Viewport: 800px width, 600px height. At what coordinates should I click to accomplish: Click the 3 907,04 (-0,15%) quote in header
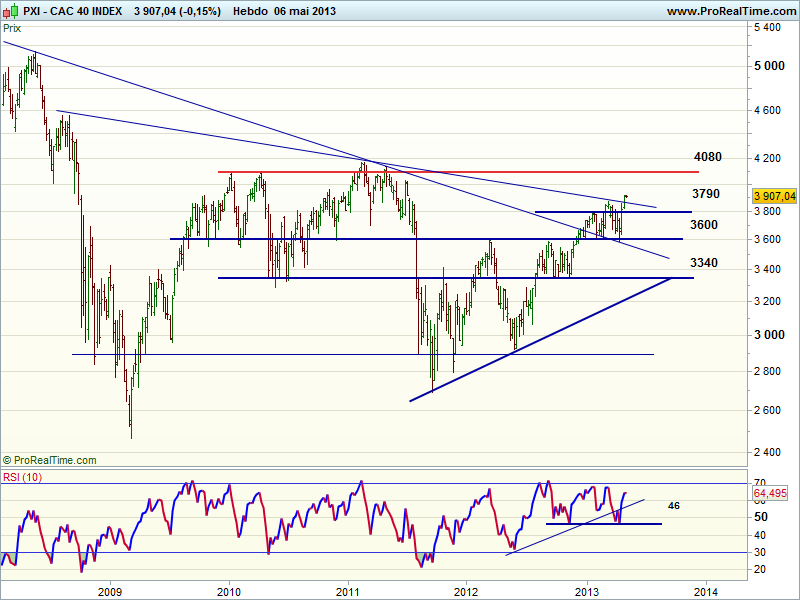pyautogui.click(x=177, y=11)
